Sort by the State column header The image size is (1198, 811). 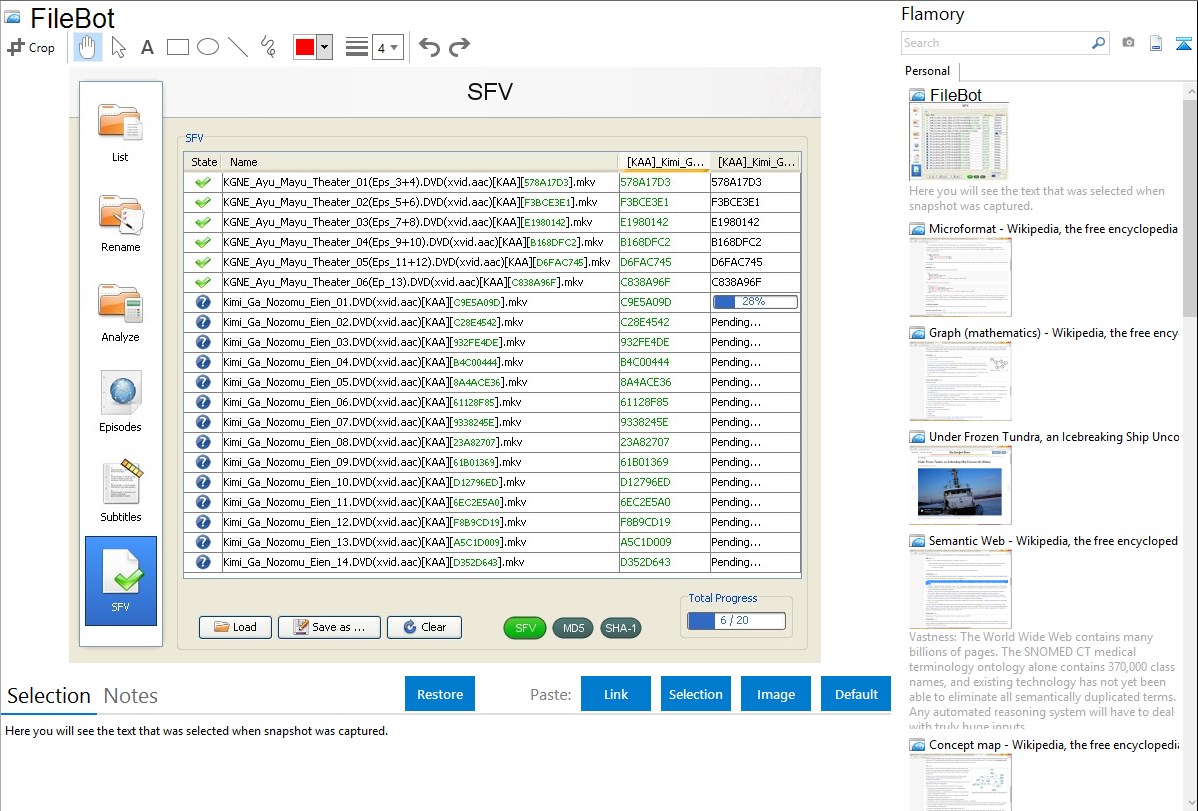pos(204,162)
